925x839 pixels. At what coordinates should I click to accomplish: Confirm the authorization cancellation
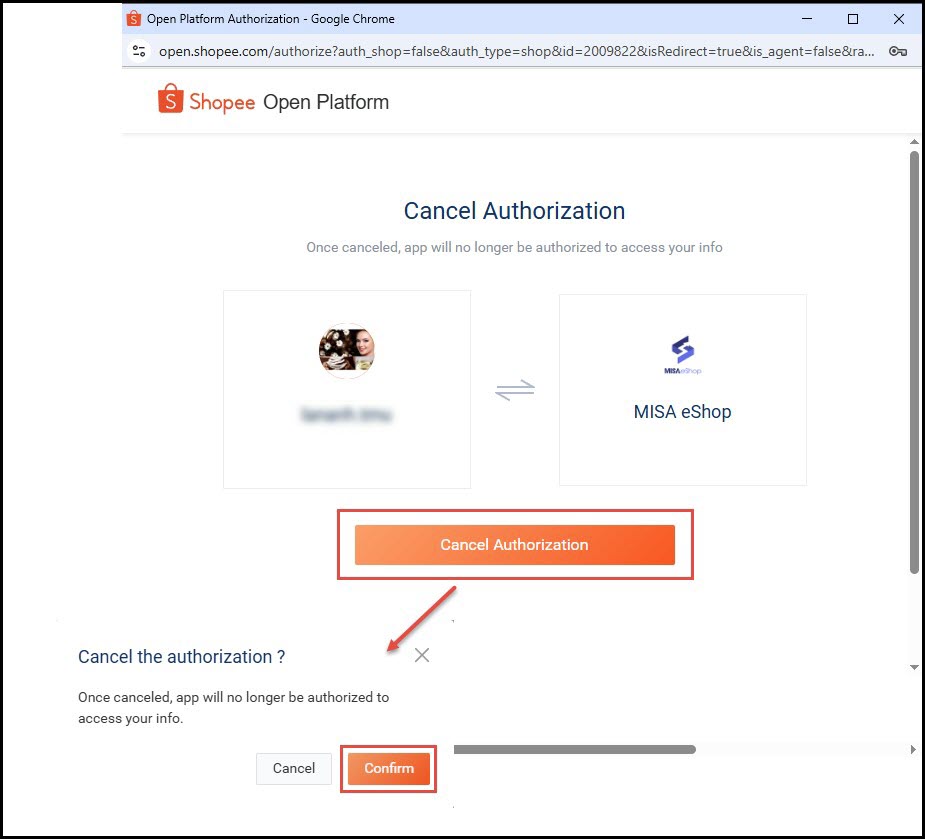389,768
